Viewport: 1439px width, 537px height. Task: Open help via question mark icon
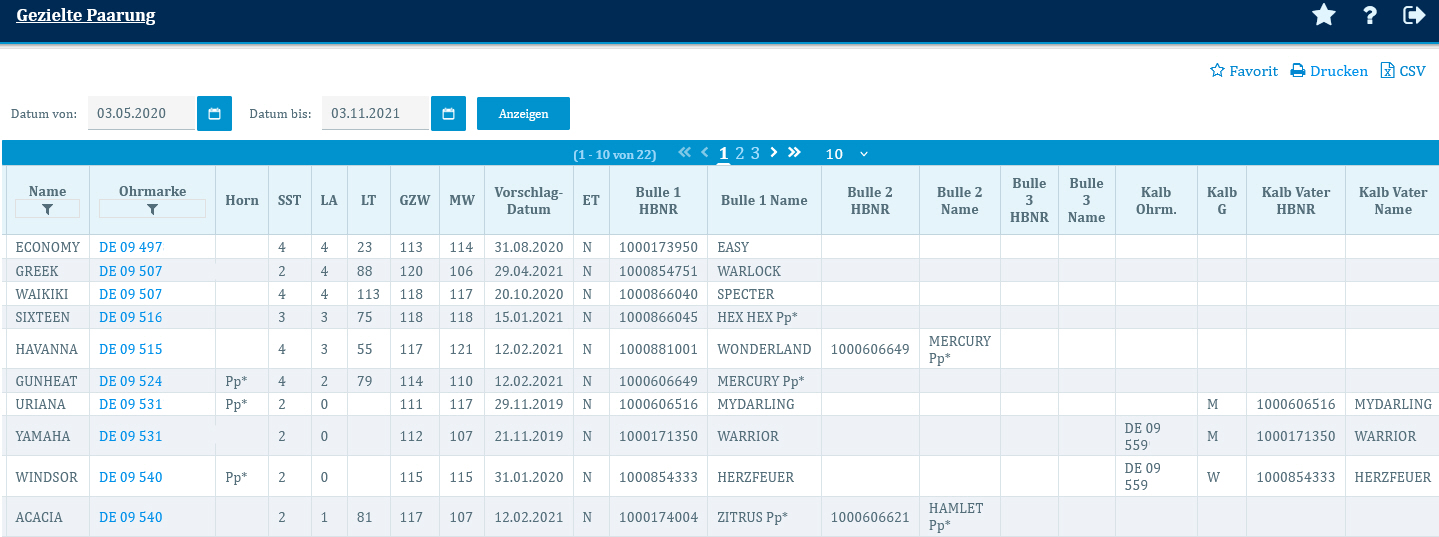[x=1370, y=15]
